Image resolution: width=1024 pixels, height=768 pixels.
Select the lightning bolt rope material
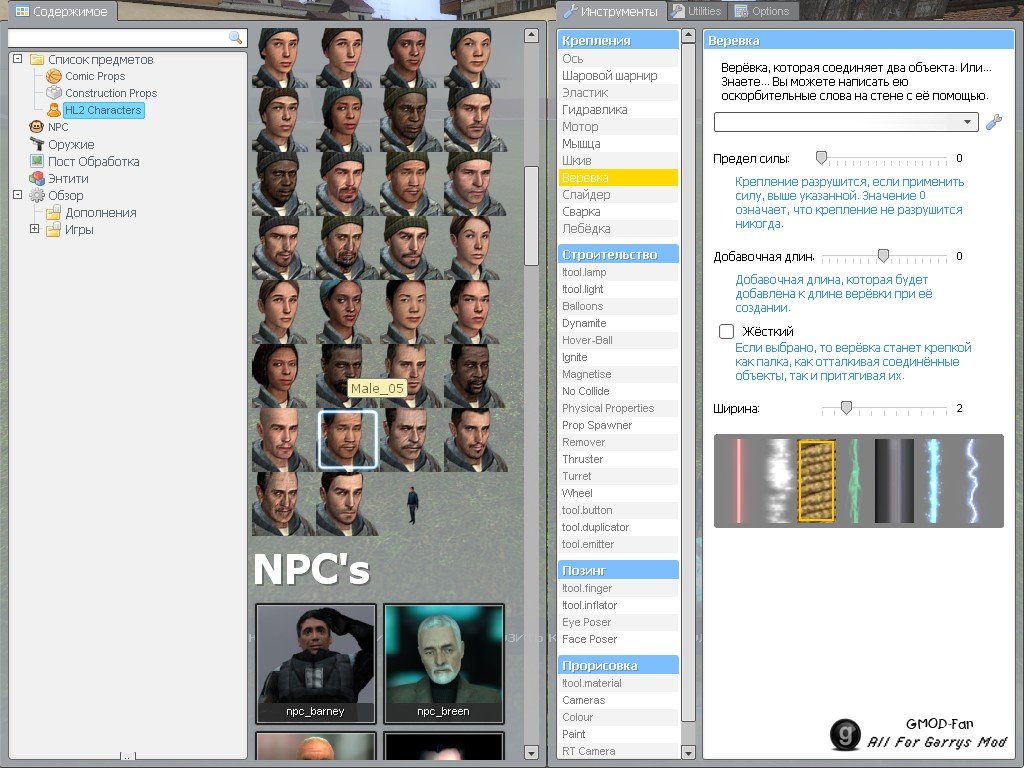click(x=972, y=481)
